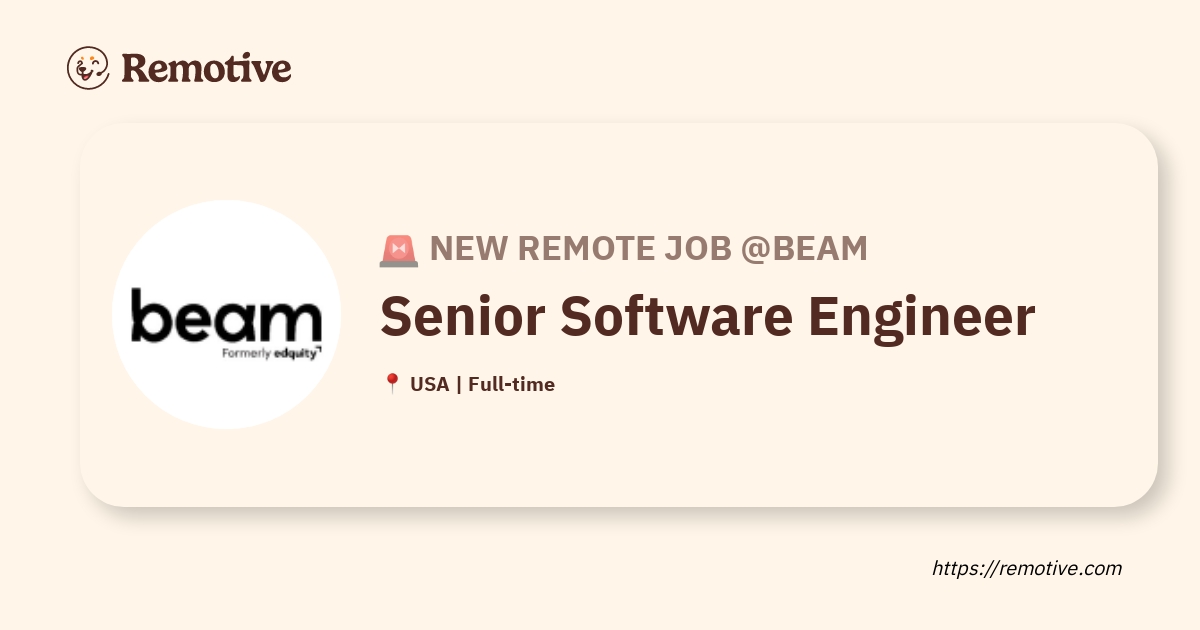Click the vertical bar separator after USA
This screenshot has height=630, width=1200.
coord(458,384)
